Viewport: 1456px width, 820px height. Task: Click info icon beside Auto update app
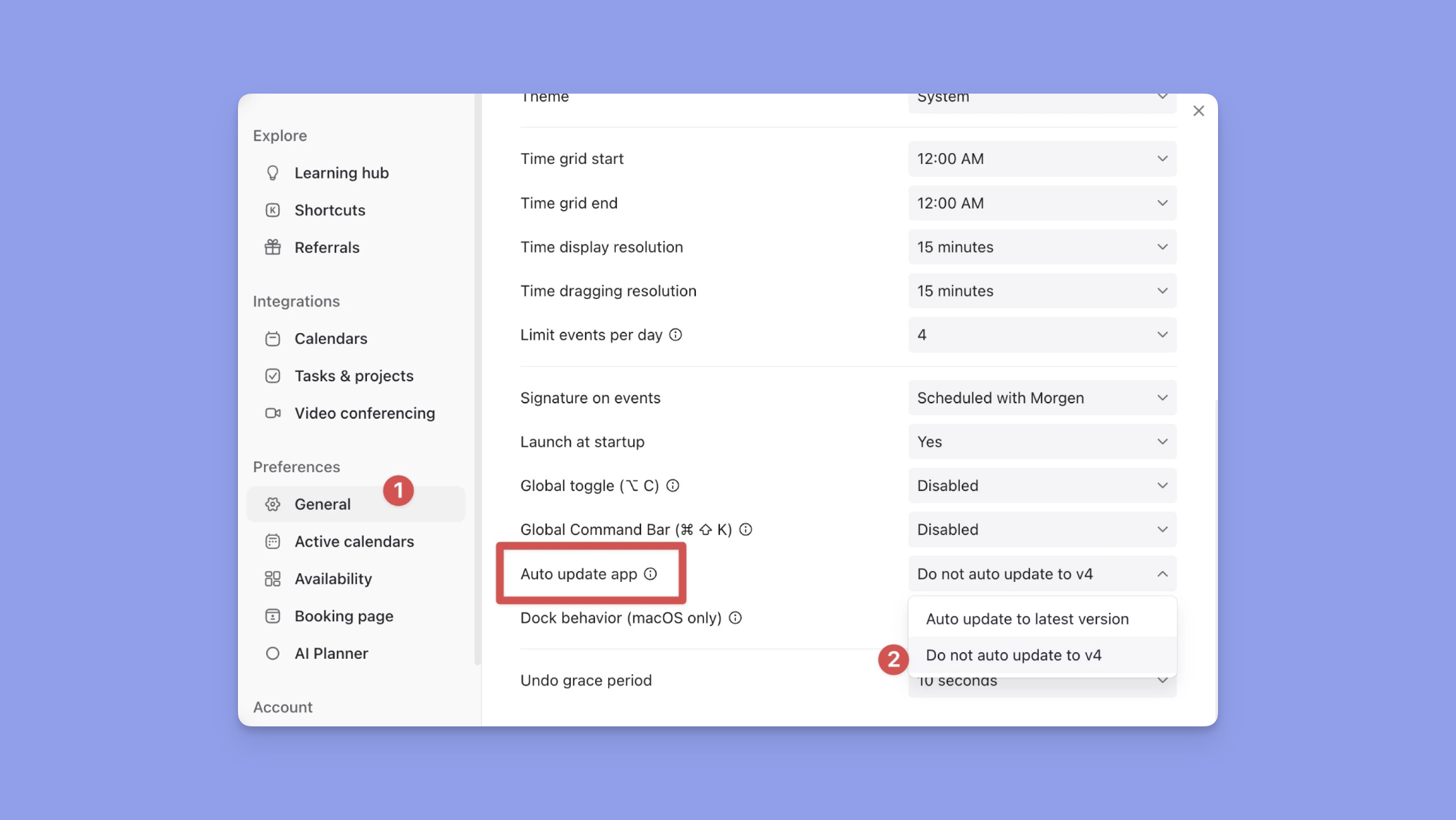click(x=650, y=574)
